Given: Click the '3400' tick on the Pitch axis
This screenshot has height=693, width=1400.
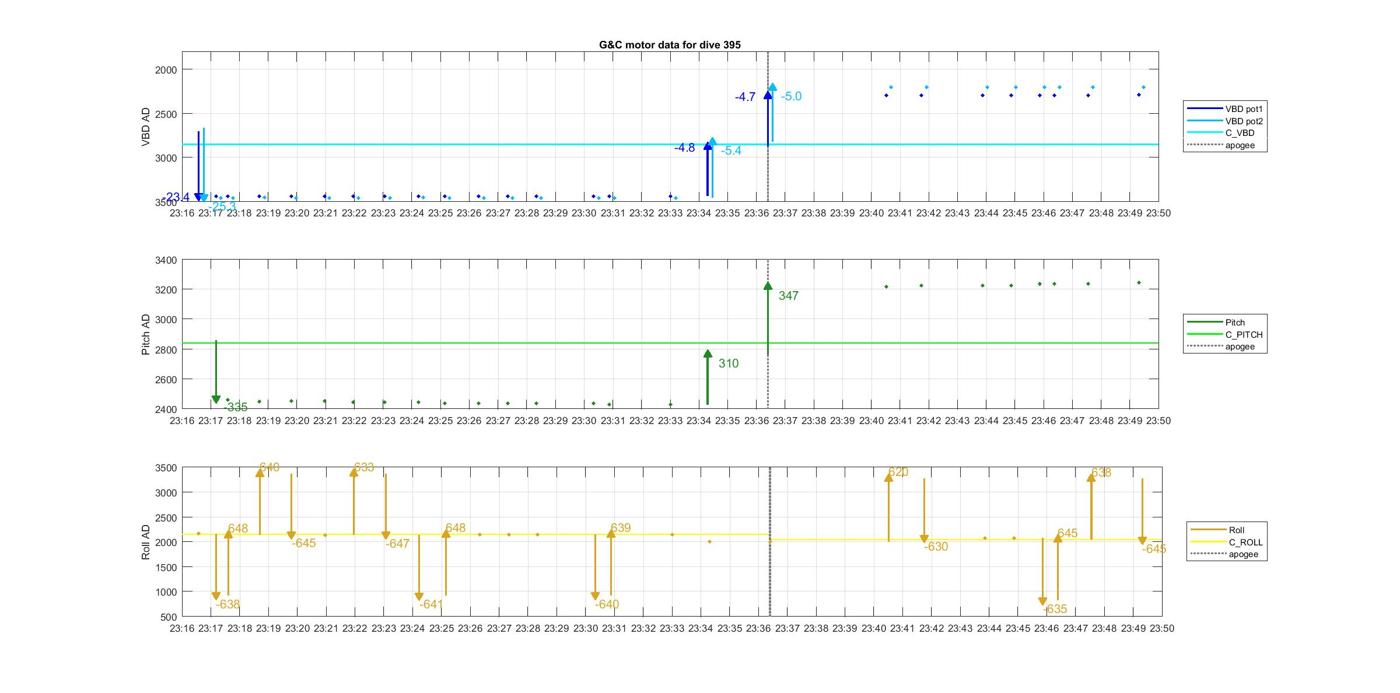Looking at the screenshot, I should [x=166, y=261].
